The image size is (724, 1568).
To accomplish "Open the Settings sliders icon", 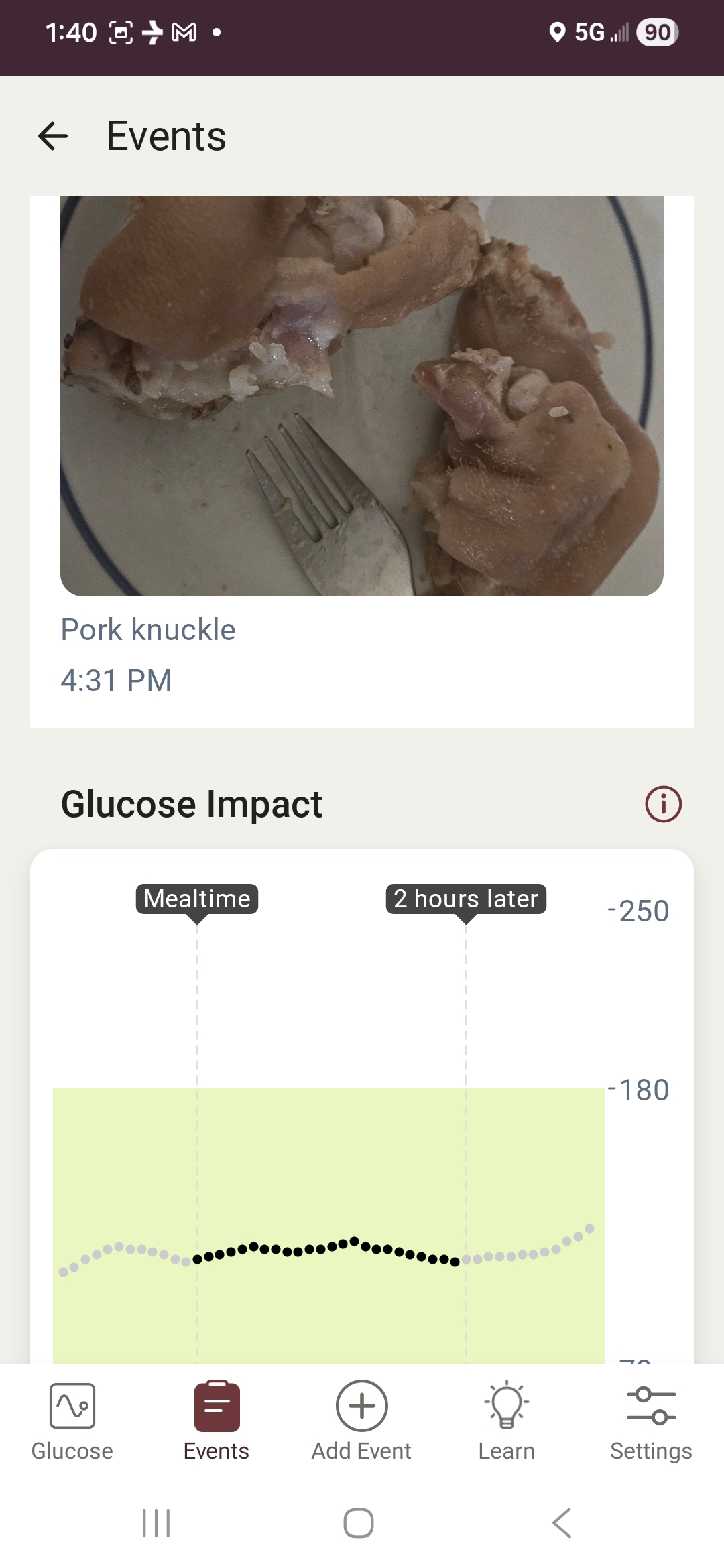I will point(651,1406).
